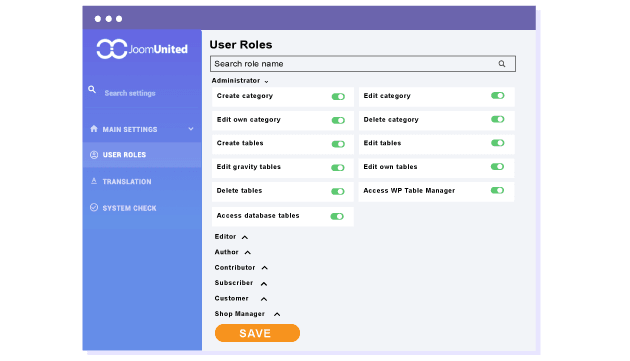The width and height of the screenshot is (630, 361).
Task: Click the role search magnifier icon
Action: point(502,64)
